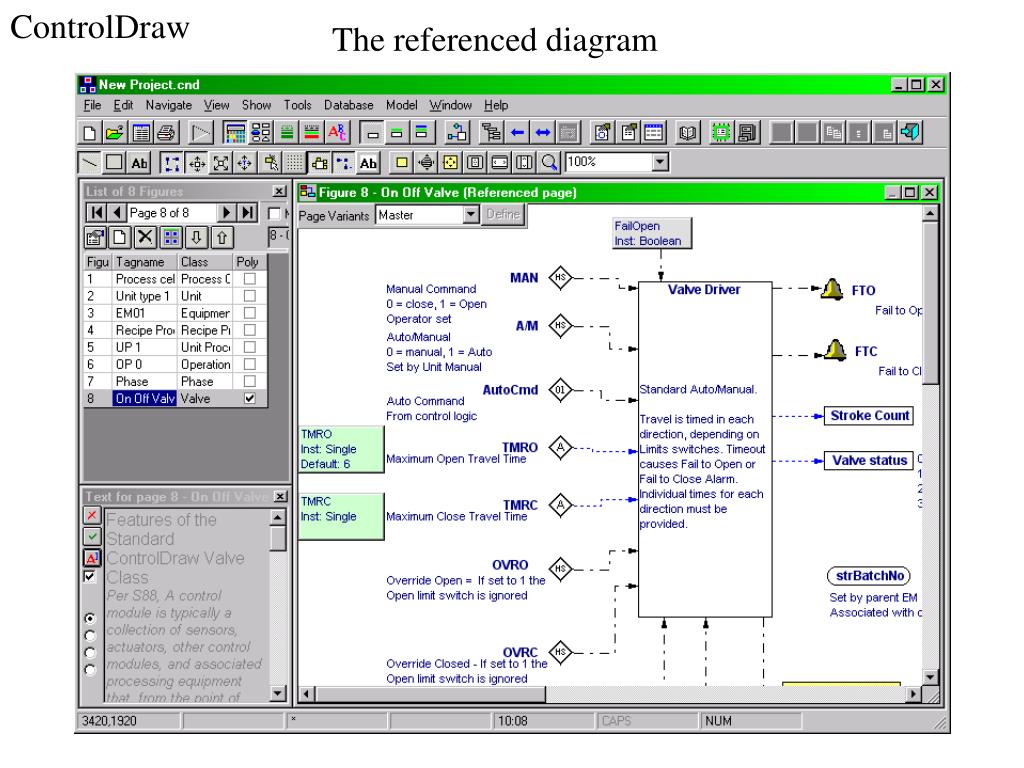
Task: Click the FTO alarm bell icon
Action: click(x=831, y=289)
